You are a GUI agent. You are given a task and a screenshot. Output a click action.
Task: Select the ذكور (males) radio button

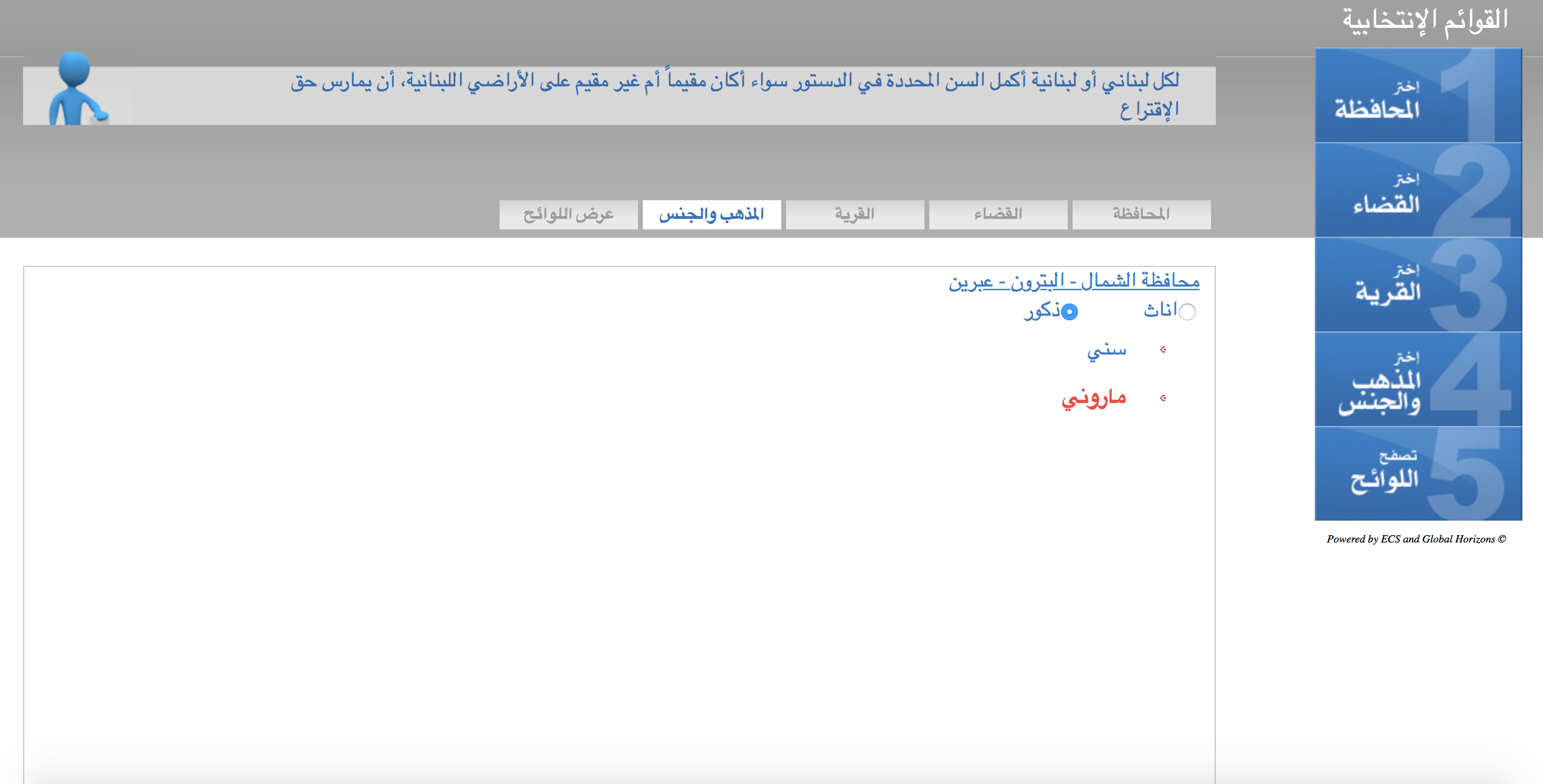point(1070,312)
